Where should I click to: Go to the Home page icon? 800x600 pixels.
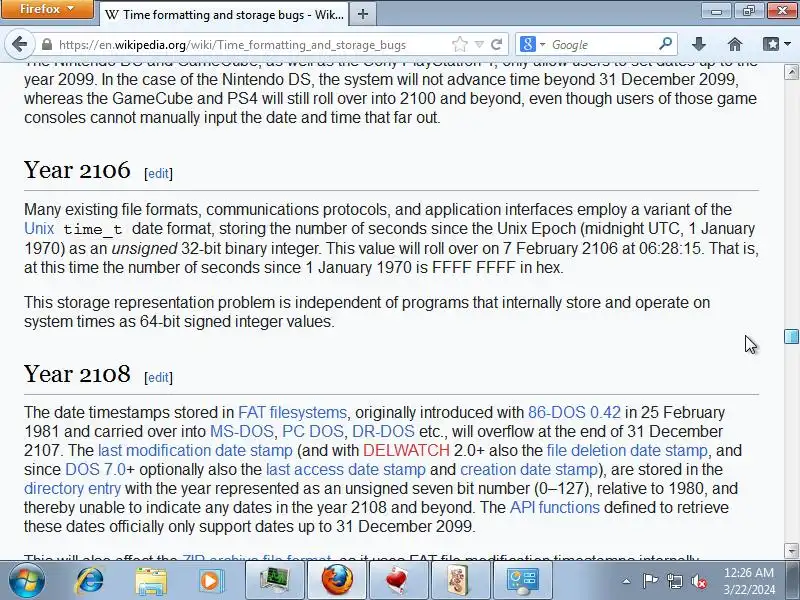point(735,44)
